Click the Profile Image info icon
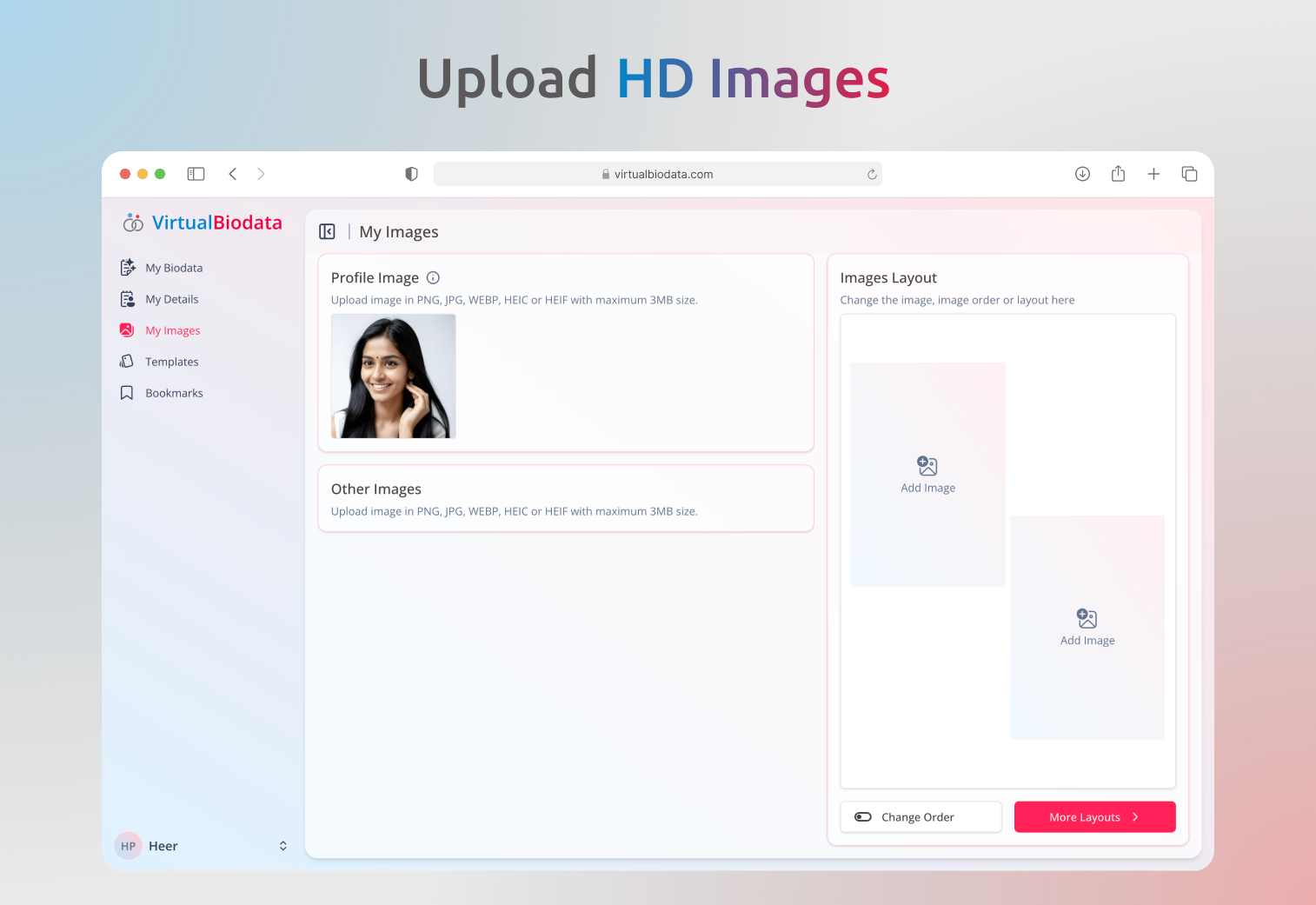Image resolution: width=1316 pixels, height=905 pixels. tap(433, 277)
